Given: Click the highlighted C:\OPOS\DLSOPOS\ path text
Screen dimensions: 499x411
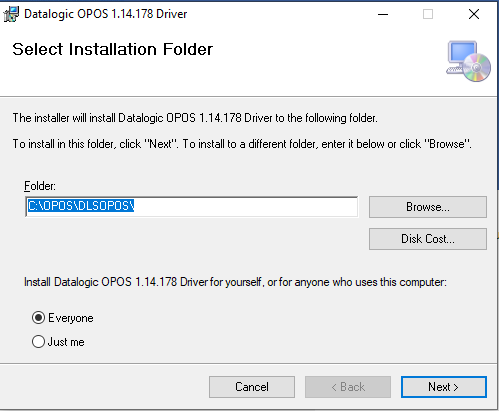Looking at the screenshot, I should (81, 206).
